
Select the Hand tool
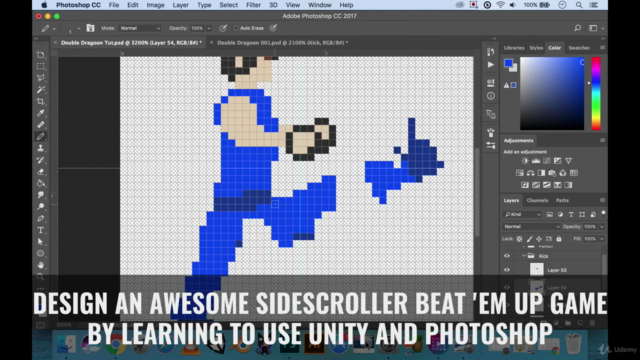[x=40, y=265]
